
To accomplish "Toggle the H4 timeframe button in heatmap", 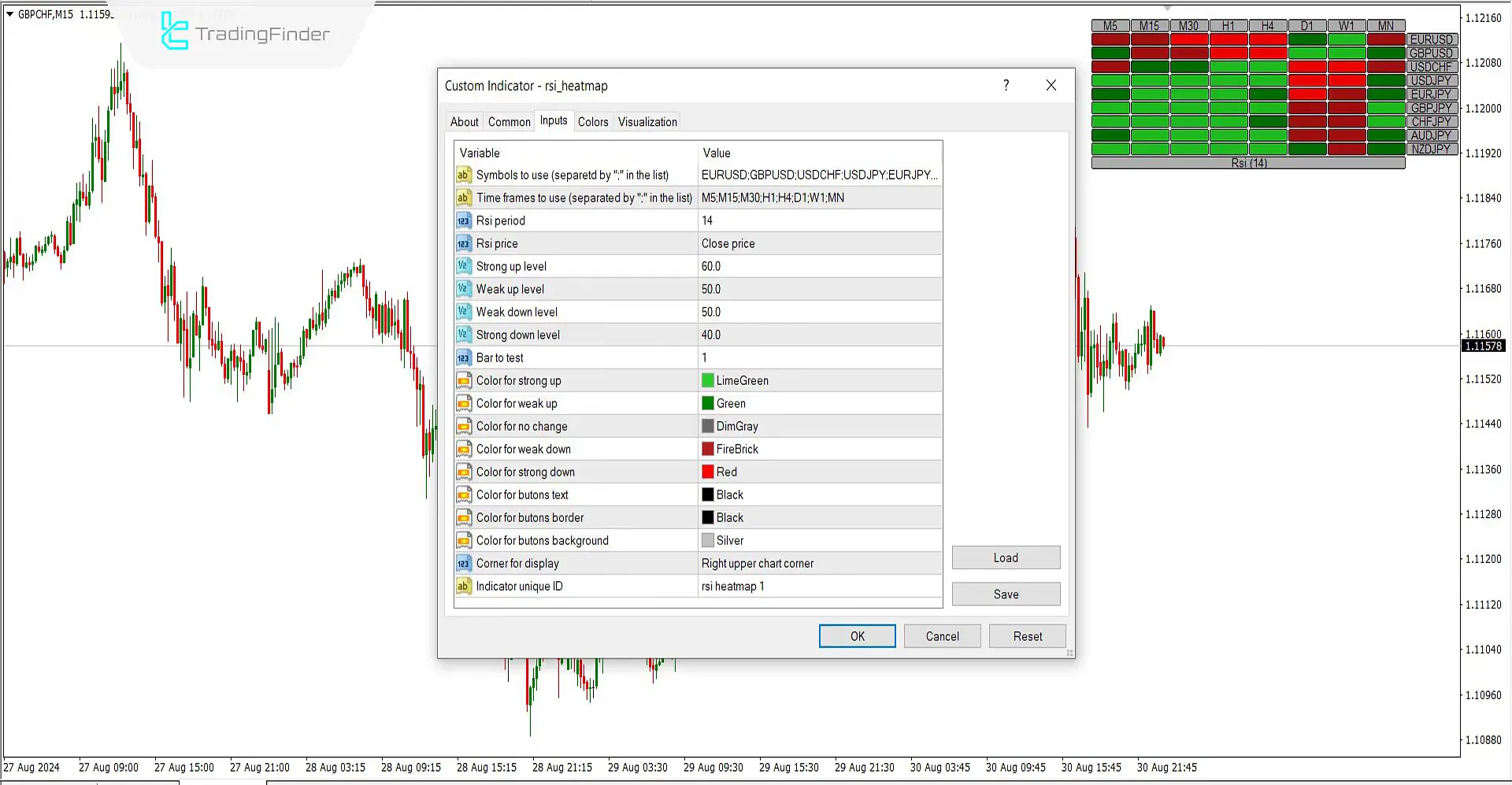I will coord(1267,26).
